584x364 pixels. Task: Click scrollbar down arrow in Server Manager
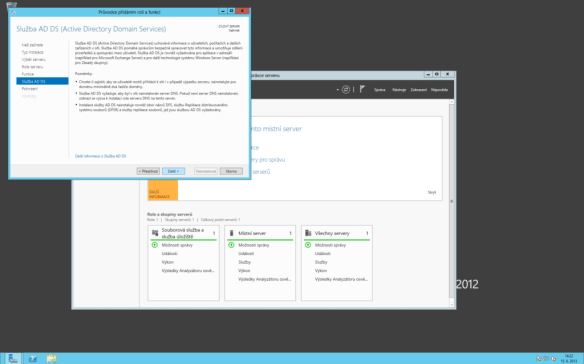[x=452, y=305]
